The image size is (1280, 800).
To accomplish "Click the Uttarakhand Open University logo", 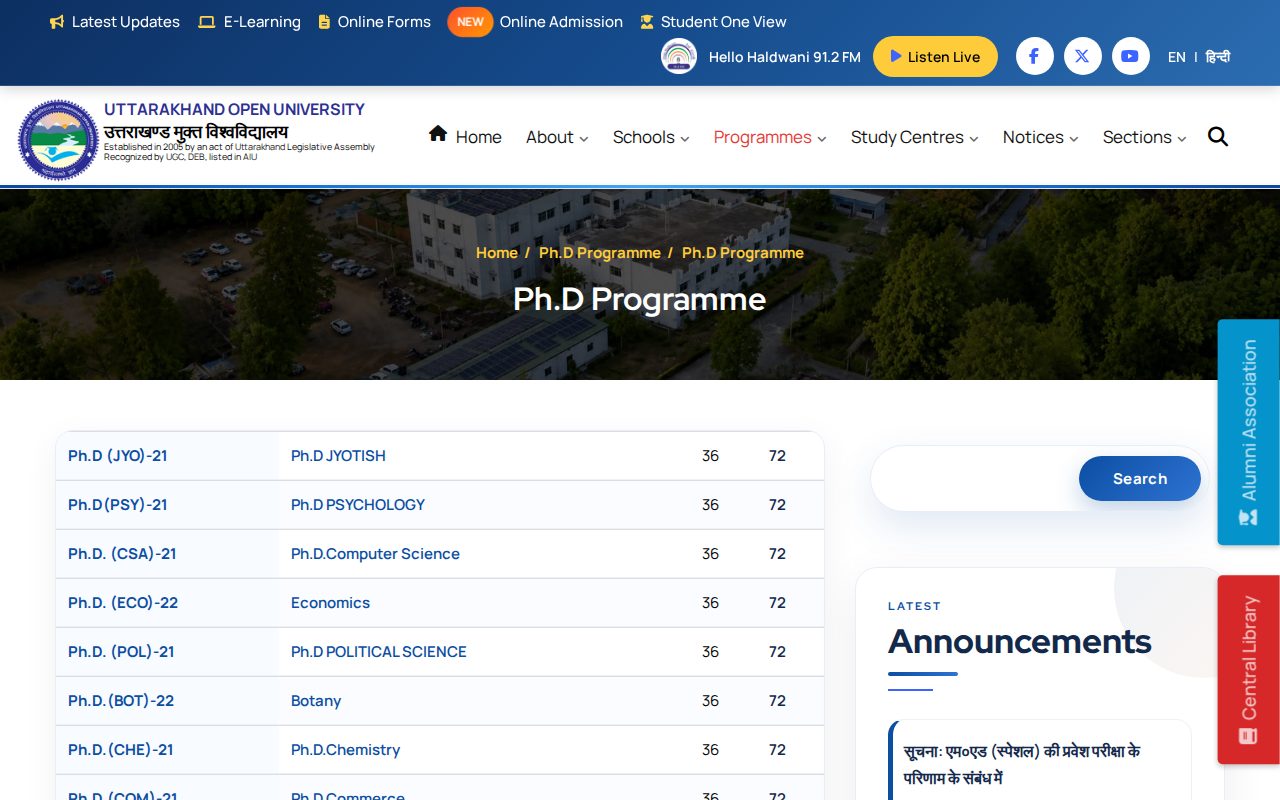I will [58, 139].
